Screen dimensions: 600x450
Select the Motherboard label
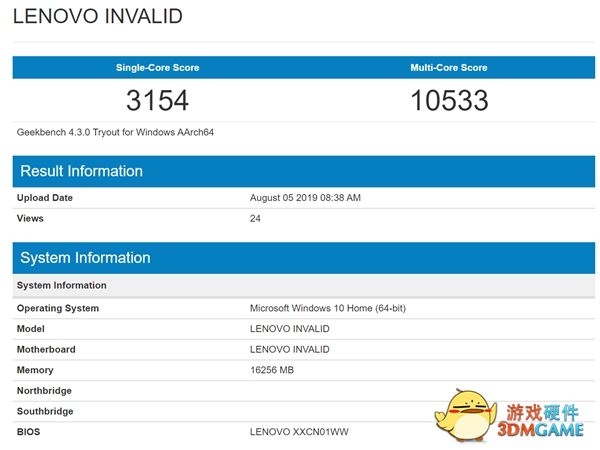pyautogui.click(x=46, y=350)
